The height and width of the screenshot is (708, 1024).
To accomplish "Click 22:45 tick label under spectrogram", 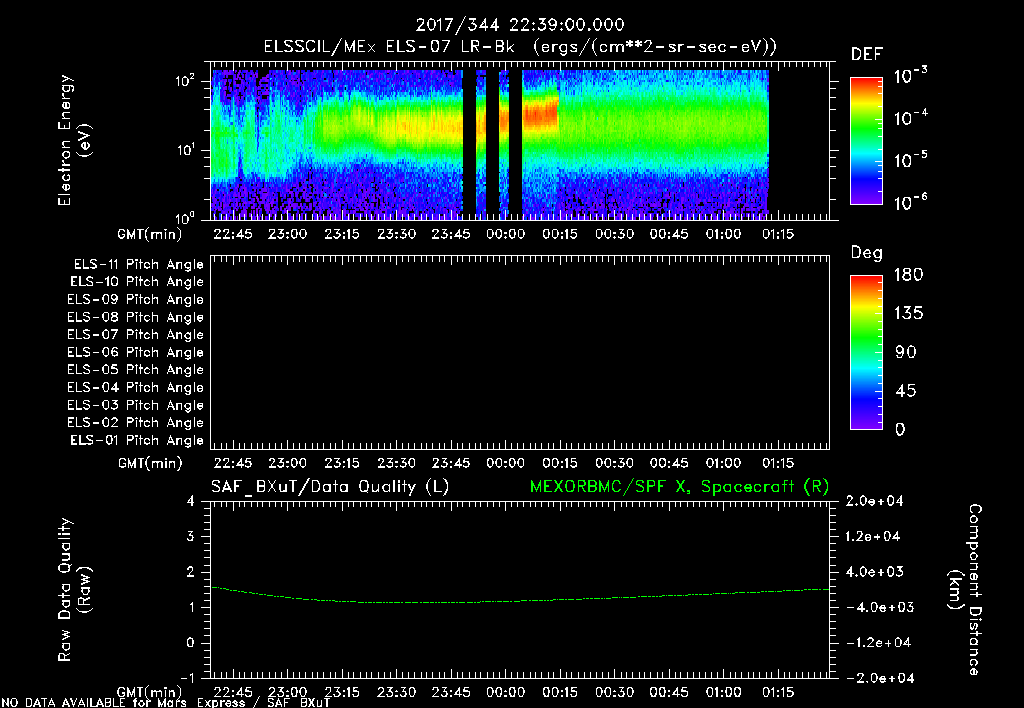I will click(x=232, y=234).
